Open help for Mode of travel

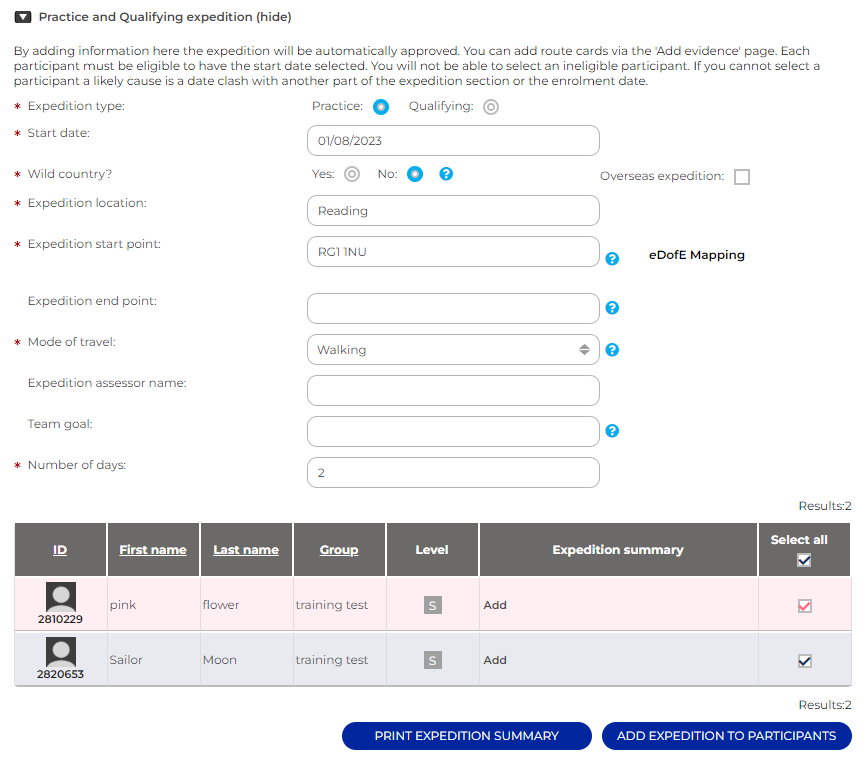tap(612, 350)
